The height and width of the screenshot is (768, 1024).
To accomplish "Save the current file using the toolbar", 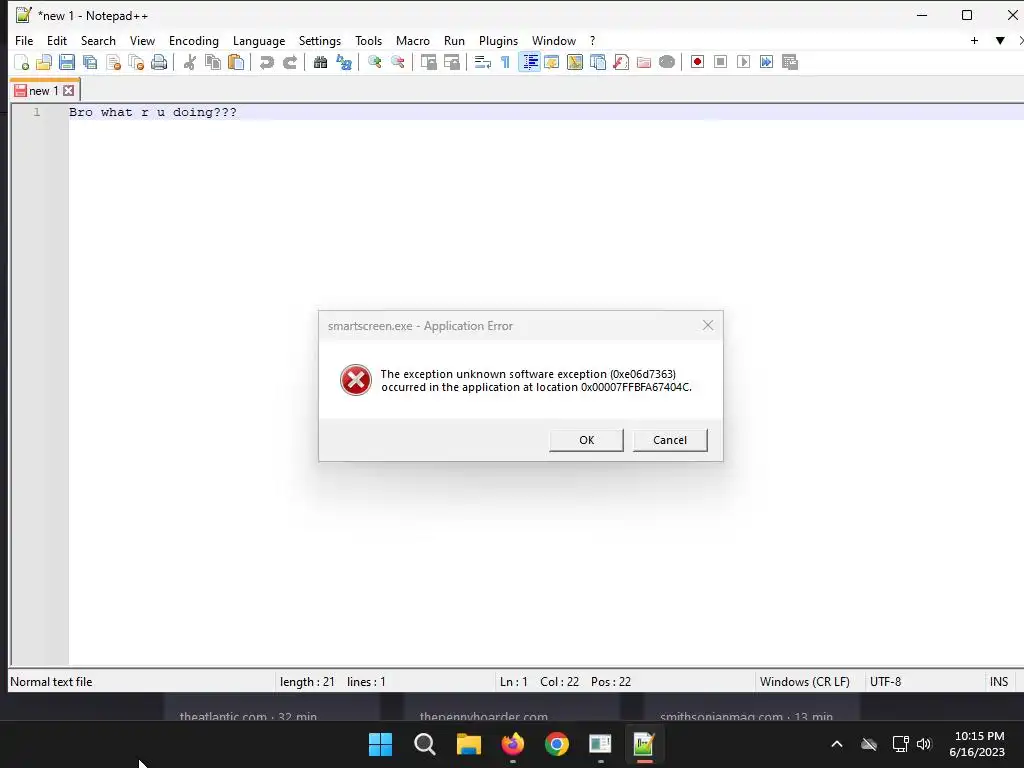I will 67,62.
